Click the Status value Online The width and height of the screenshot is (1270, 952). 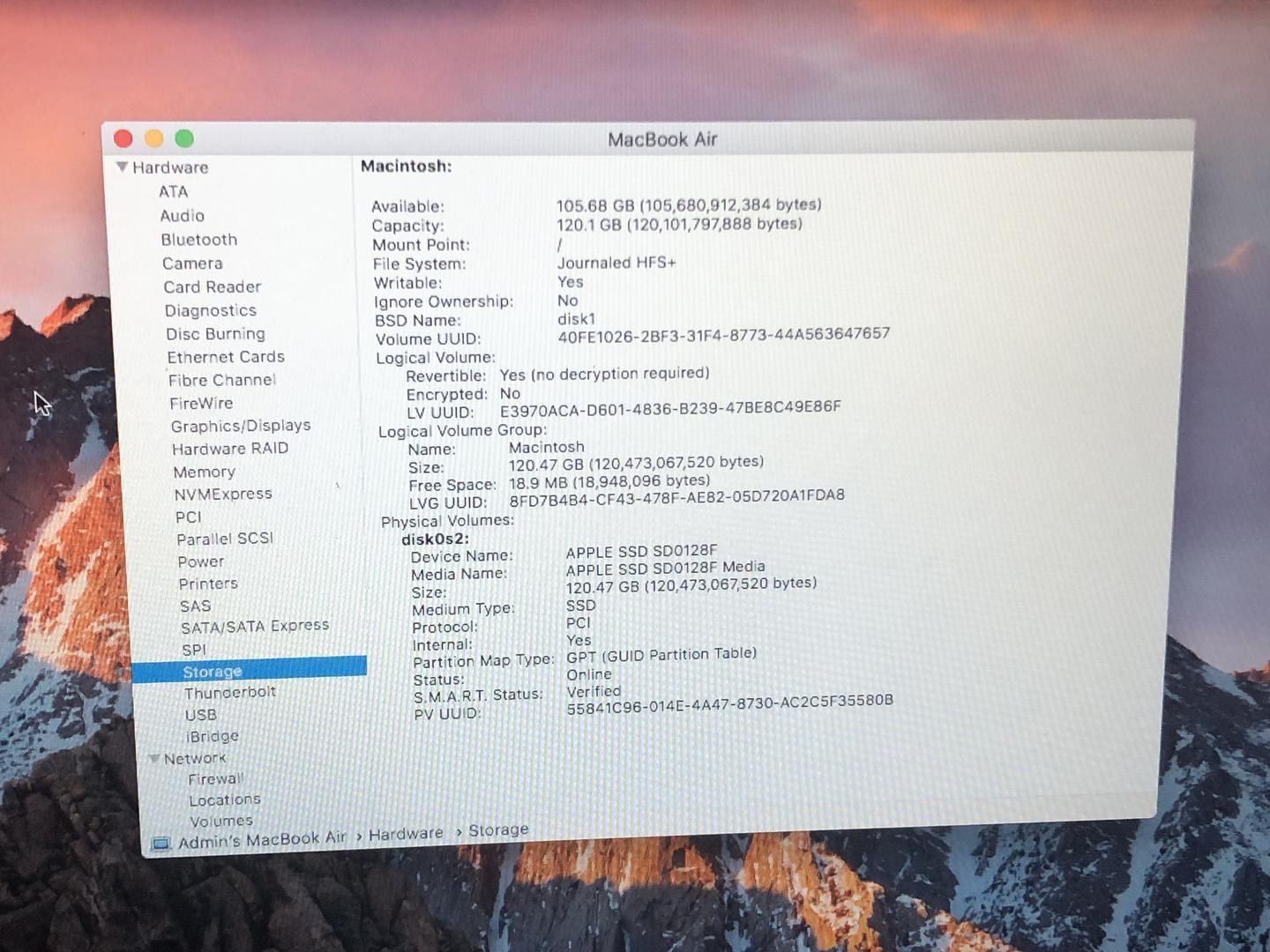point(588,674)
